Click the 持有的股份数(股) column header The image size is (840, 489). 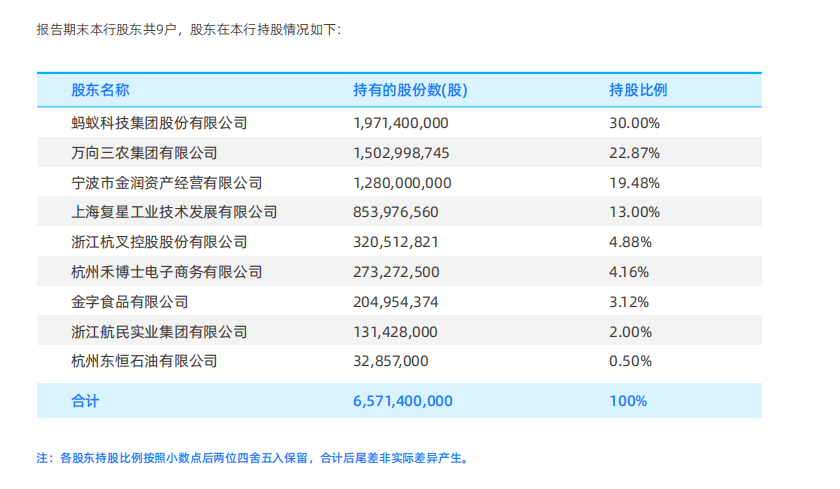point(410,90)
